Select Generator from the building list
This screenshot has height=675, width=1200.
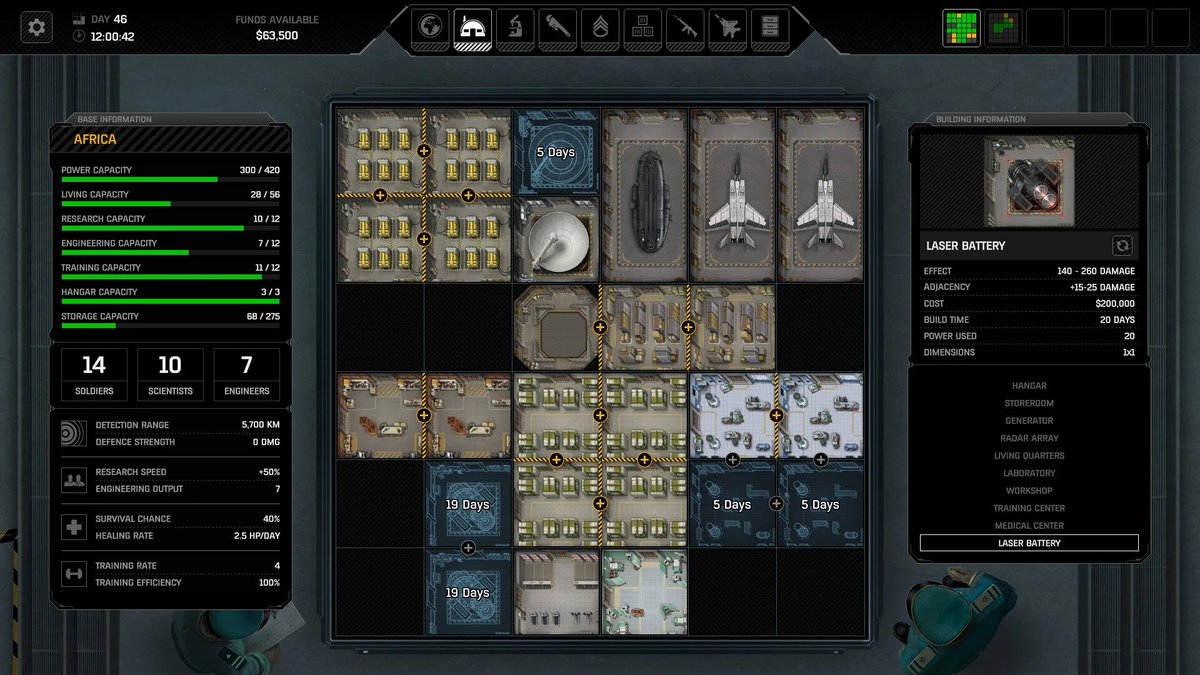click(x=1027, y=420)
